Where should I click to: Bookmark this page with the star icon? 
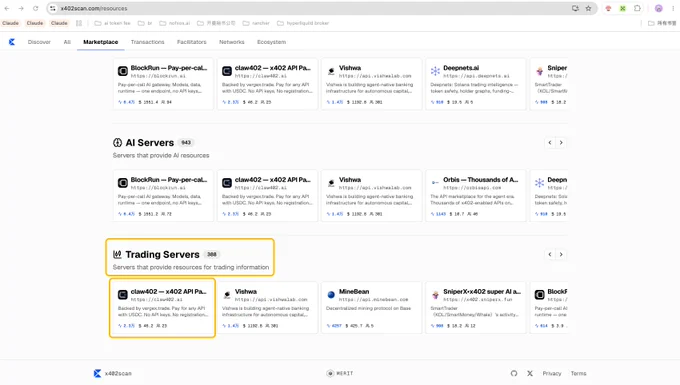(588, 8)
